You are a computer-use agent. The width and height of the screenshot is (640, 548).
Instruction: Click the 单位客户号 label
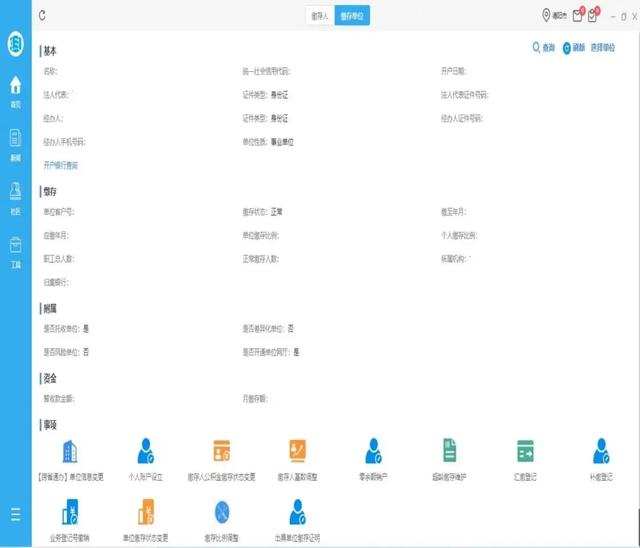click(59, 212)
